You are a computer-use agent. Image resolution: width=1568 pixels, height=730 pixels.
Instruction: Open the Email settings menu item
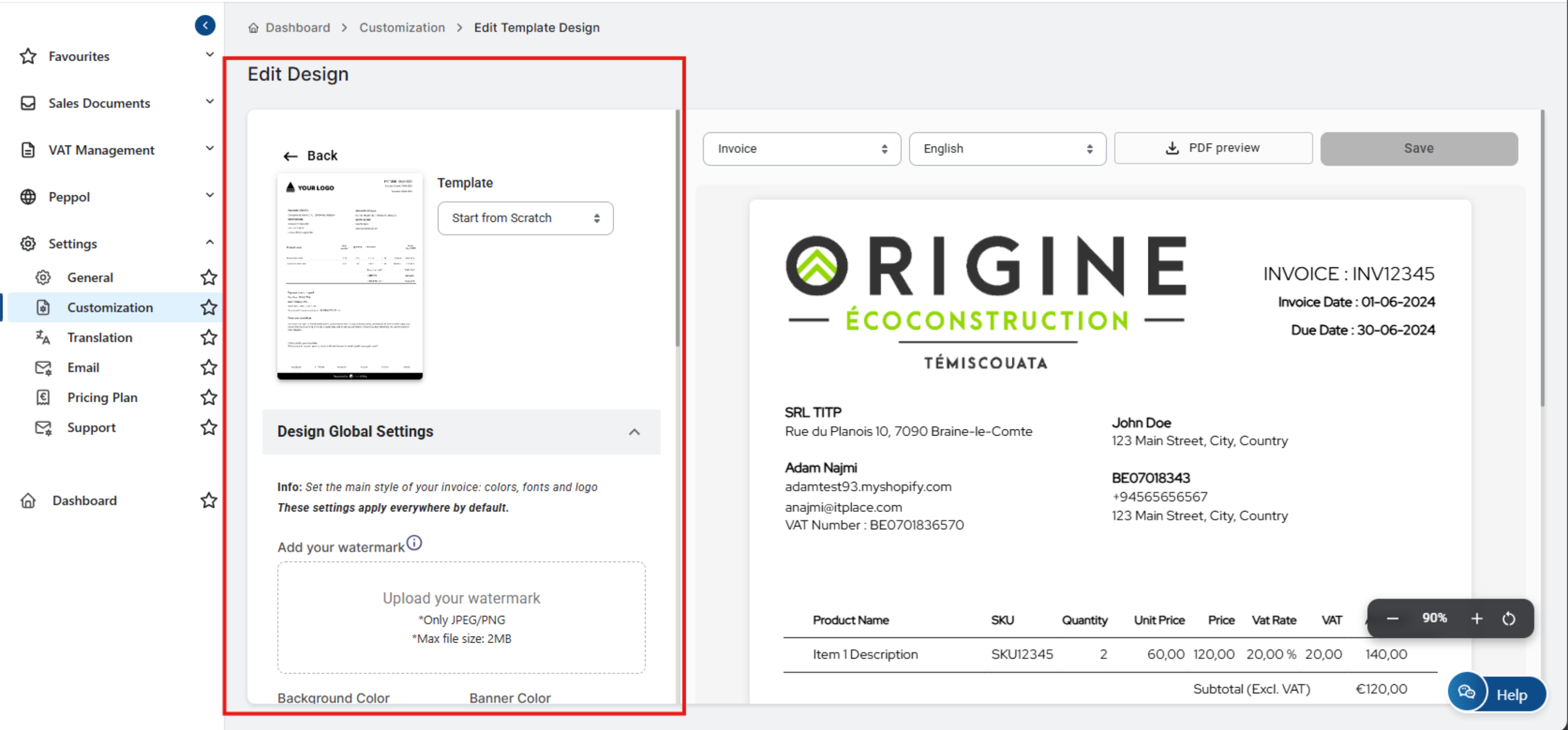tap(83, 367)
